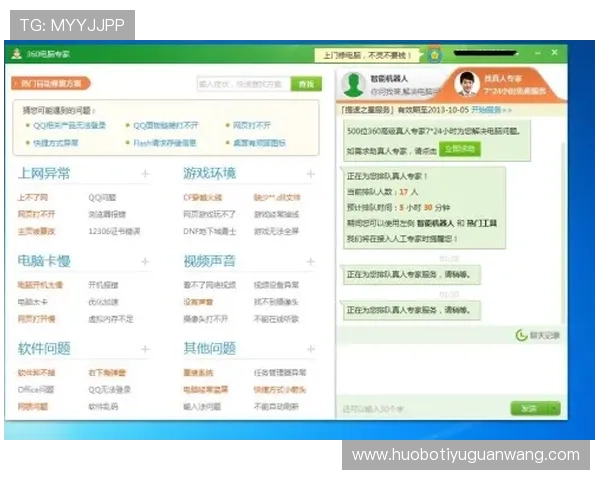Select 开机报错 link
600x480 pixels.
click(103, 285)
